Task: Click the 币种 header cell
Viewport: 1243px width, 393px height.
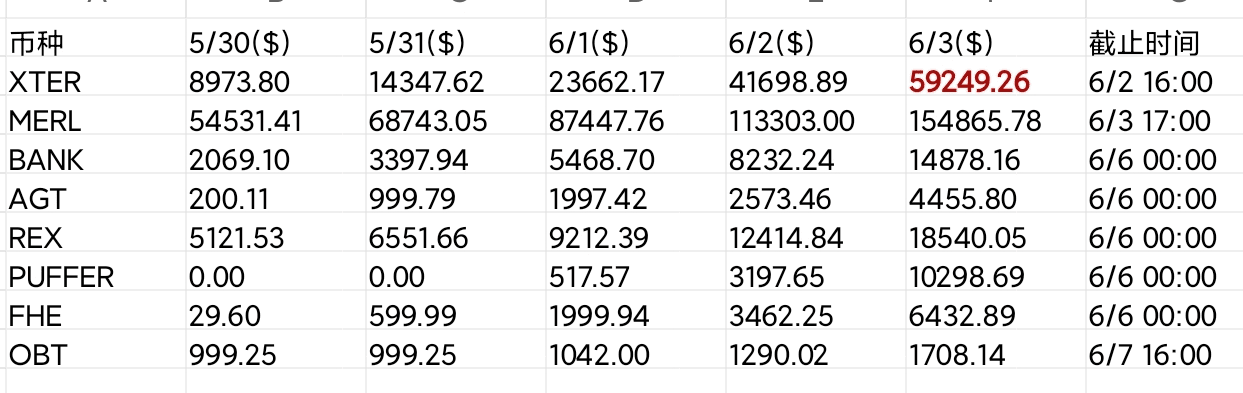Action: pos(94,43)
